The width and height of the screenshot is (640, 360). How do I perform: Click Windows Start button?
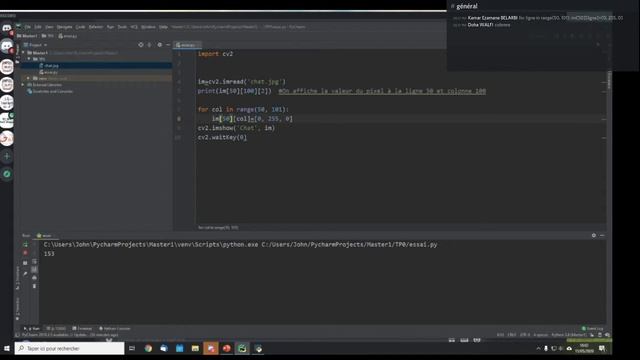(7, 348)
